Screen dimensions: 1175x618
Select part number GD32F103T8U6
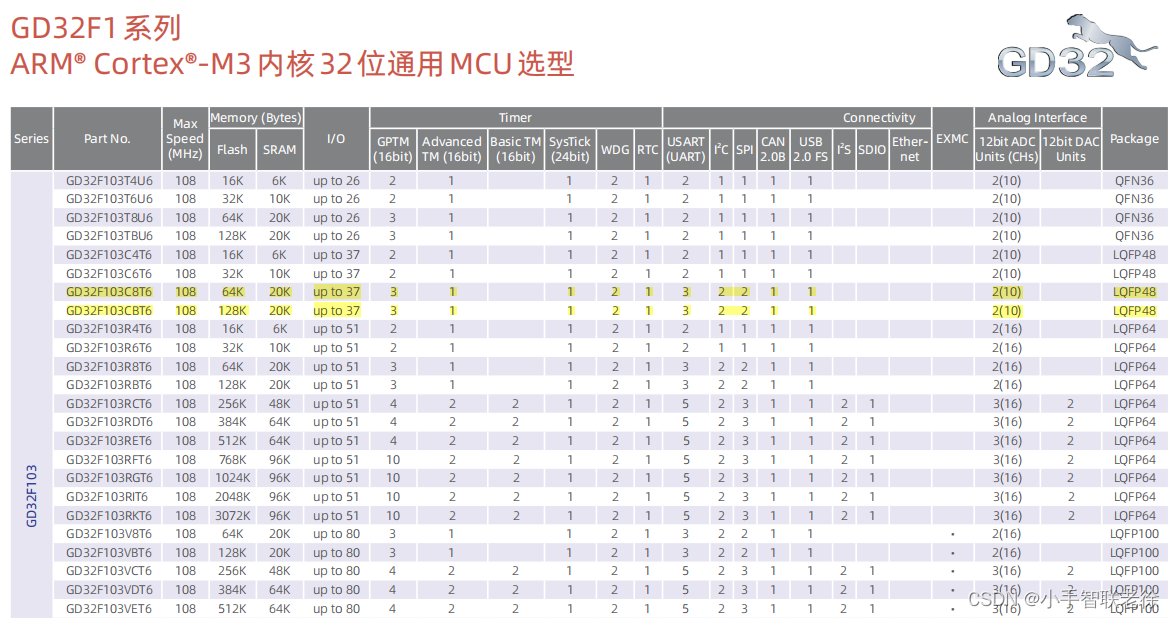109,217
